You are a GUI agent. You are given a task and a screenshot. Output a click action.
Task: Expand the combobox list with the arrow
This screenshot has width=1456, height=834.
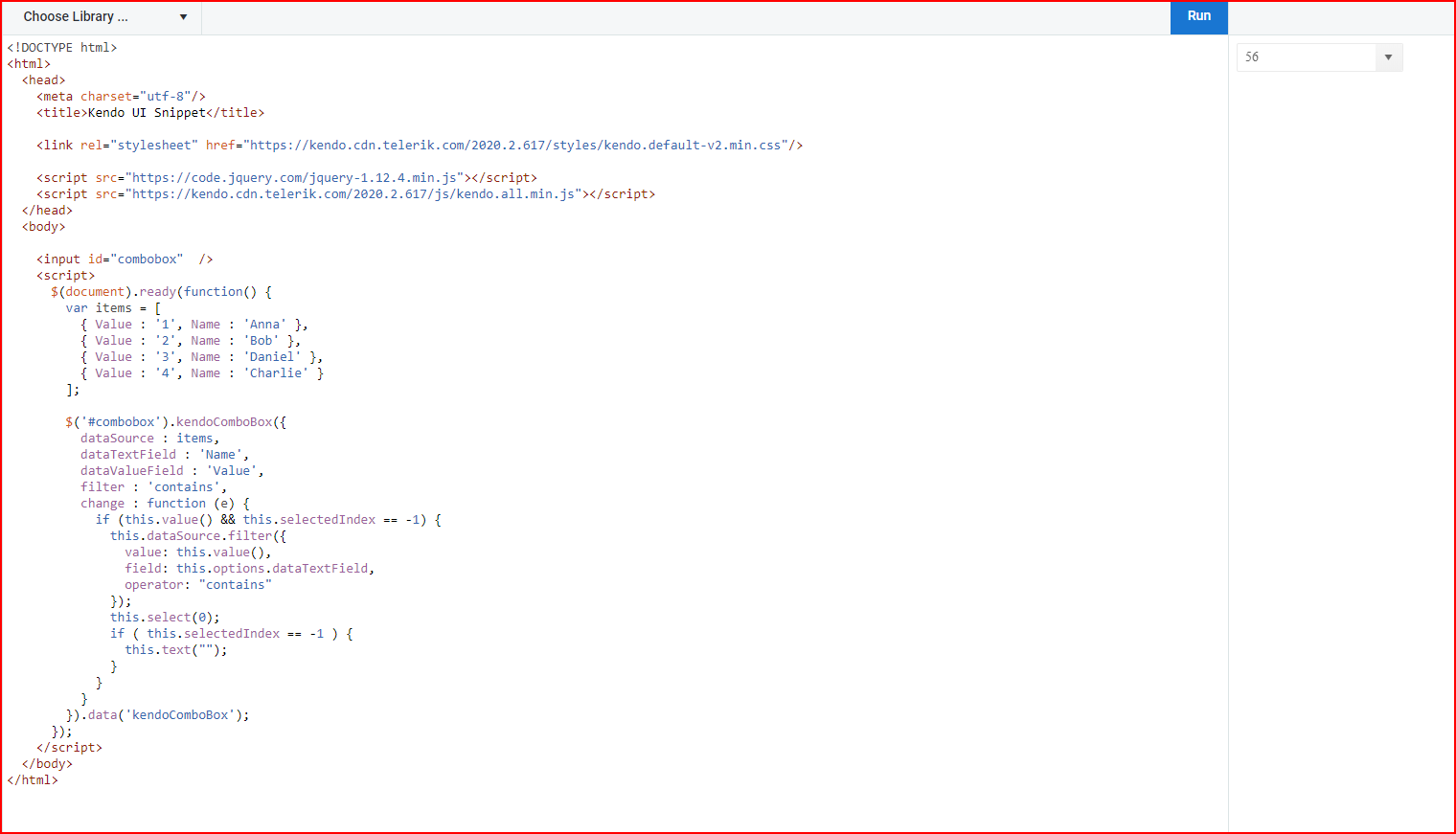pyautogui.click(x=1388, y=57)
